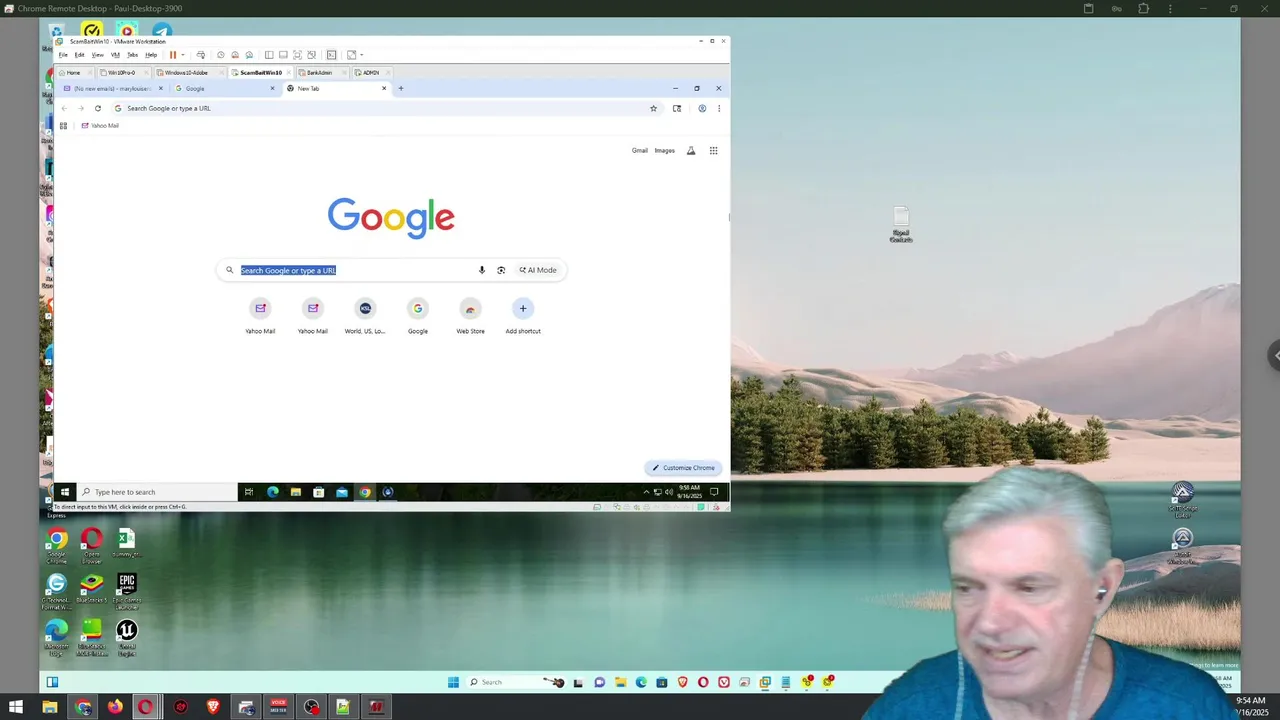Open the Search Labs flask icon
The height and width of the screenshot is (720, 1280).
[691, 151]
